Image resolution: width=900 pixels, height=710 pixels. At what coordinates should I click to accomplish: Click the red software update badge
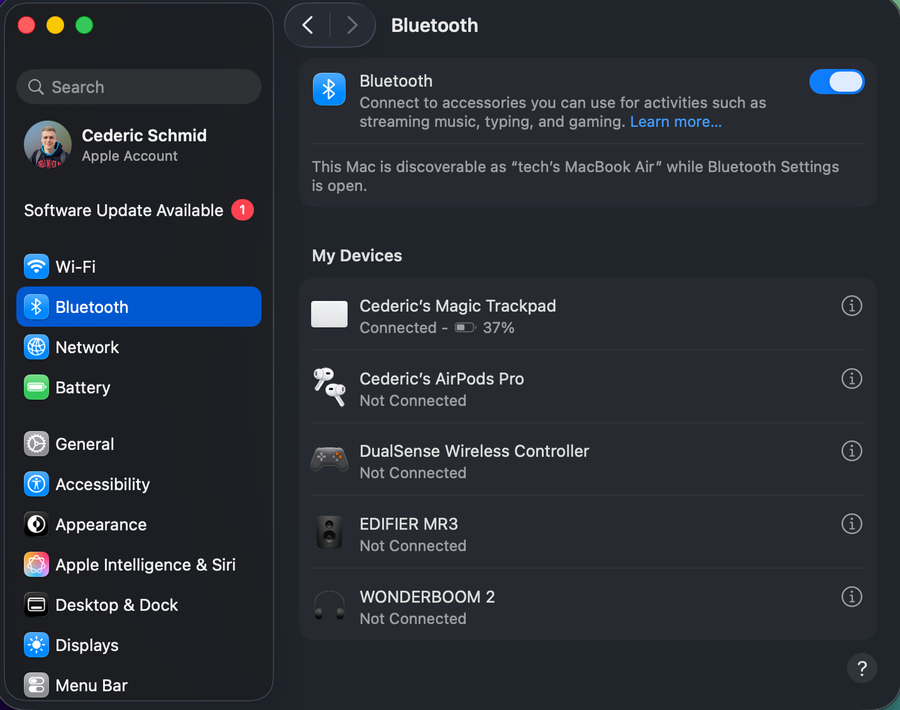(242, 210)
